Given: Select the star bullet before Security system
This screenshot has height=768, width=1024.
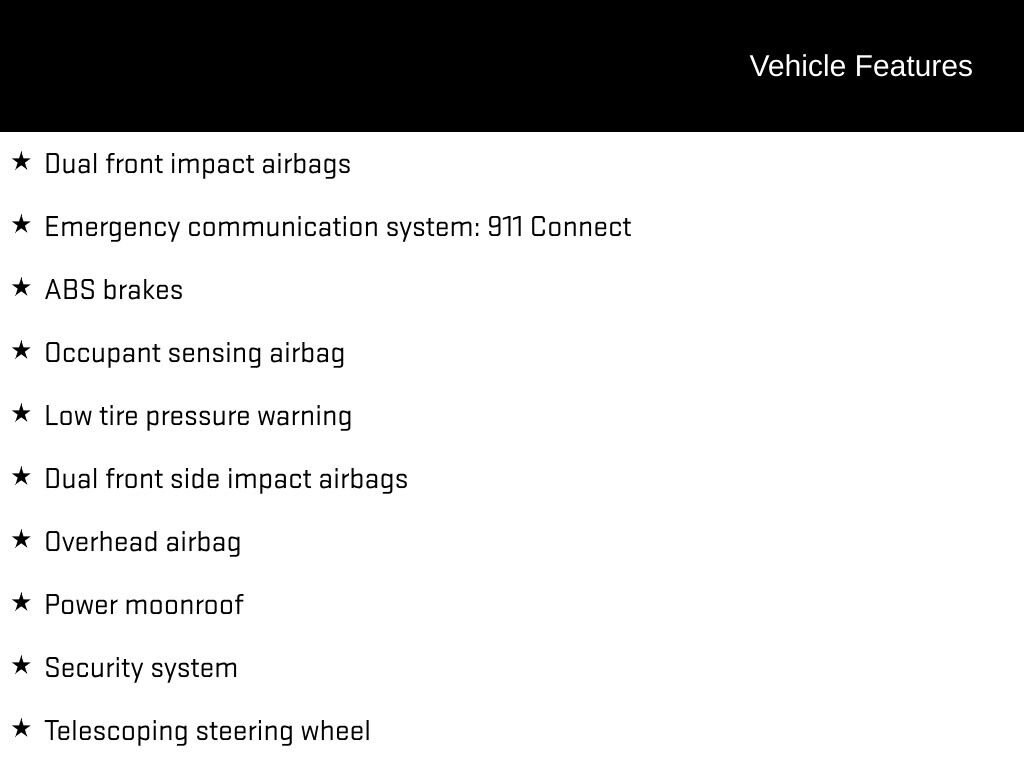Looking at the screenshot, I should tap(21, 665).
